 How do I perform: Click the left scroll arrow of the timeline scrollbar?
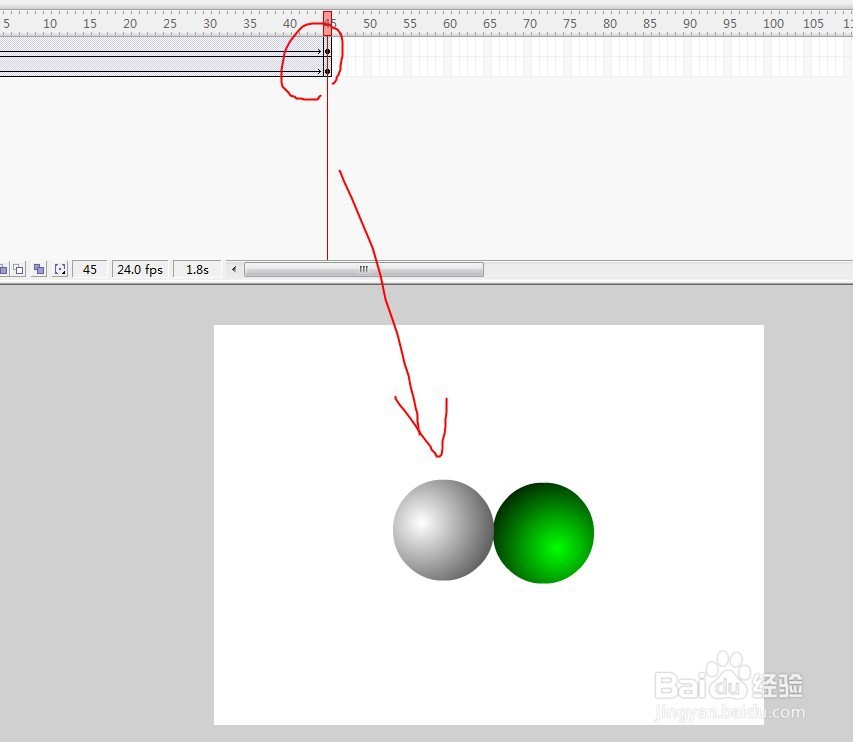point(234,269)
